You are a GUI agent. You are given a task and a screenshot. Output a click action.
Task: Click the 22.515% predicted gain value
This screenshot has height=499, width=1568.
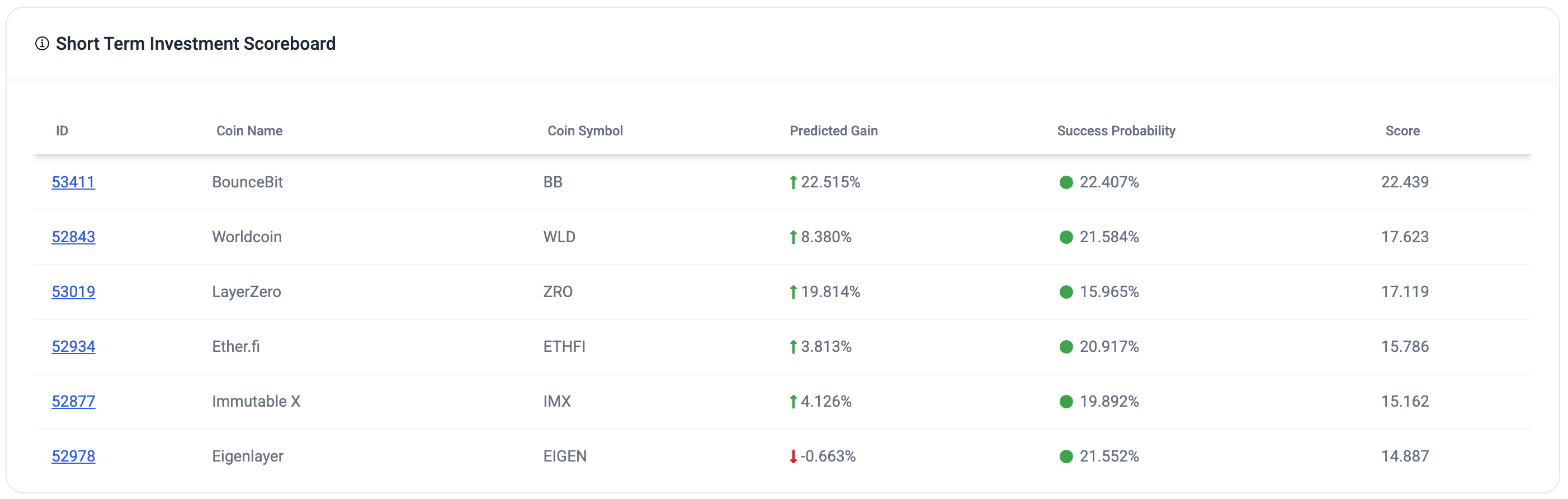point(830,182)
